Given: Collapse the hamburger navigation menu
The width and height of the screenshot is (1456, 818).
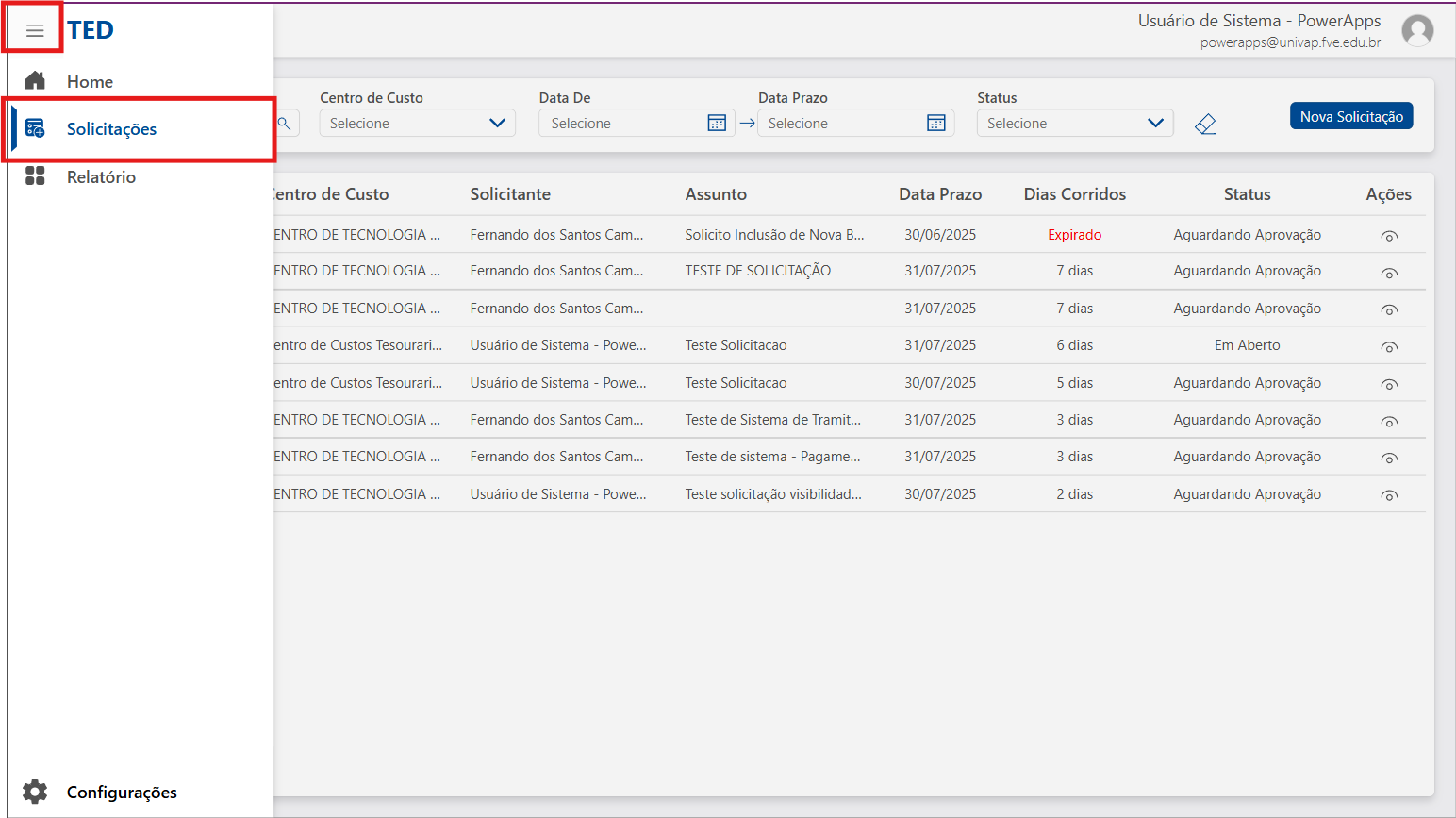Looking at the screenshot, I should click(35, 30).
